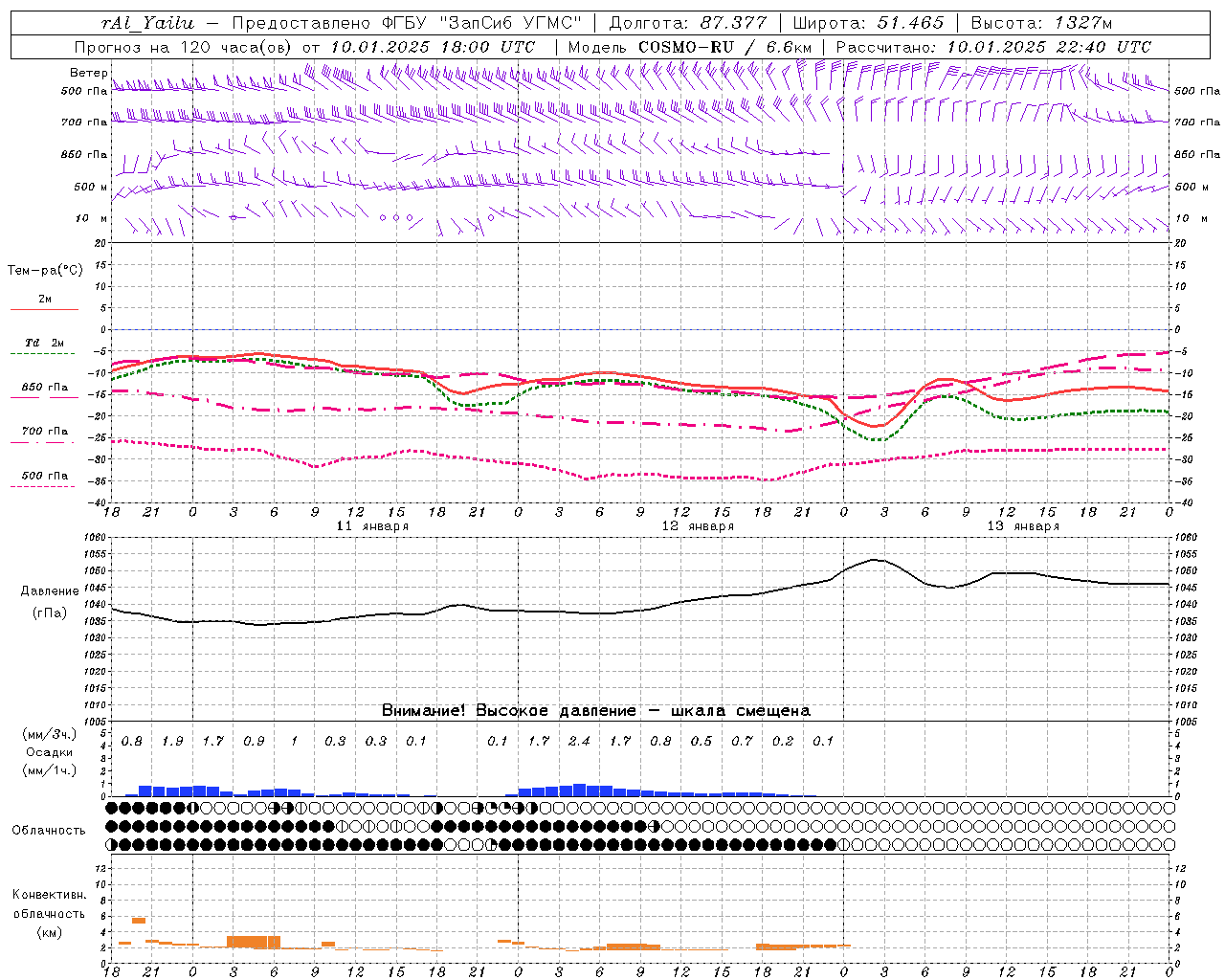
Task: Click the Td 2м legend entry
Action: [45, 343]
